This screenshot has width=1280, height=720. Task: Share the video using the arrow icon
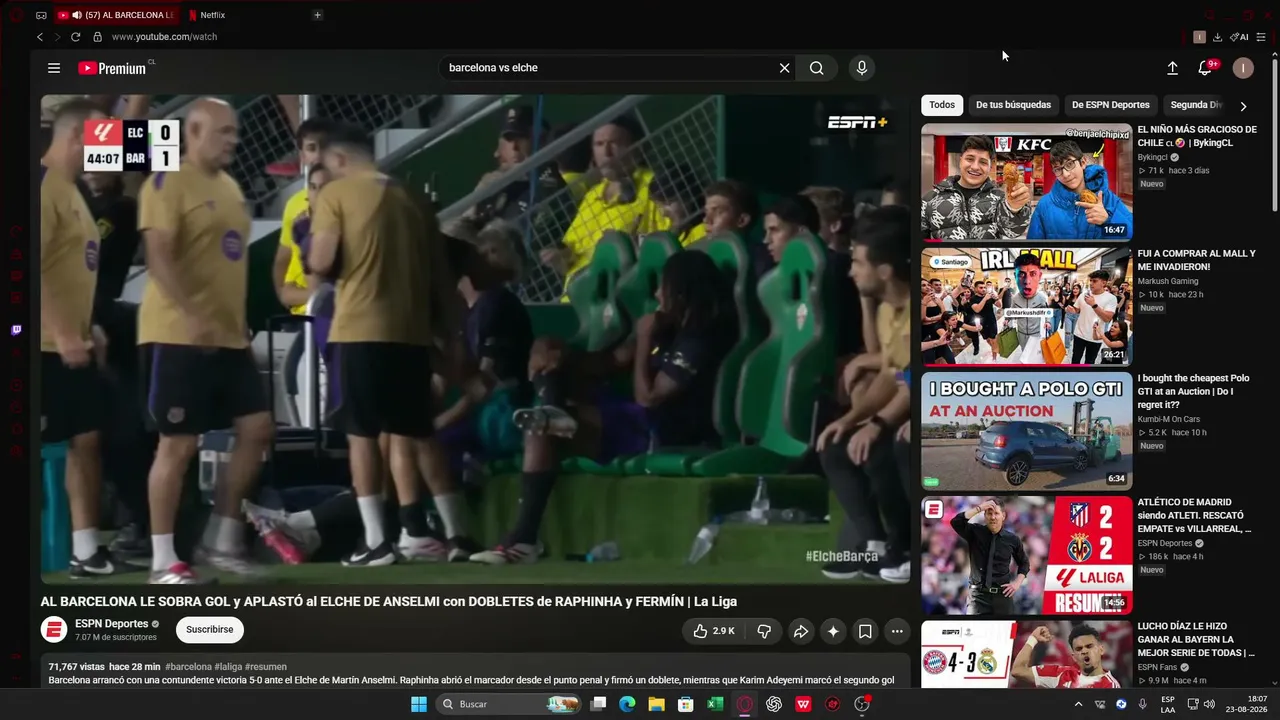click(801, 631)
